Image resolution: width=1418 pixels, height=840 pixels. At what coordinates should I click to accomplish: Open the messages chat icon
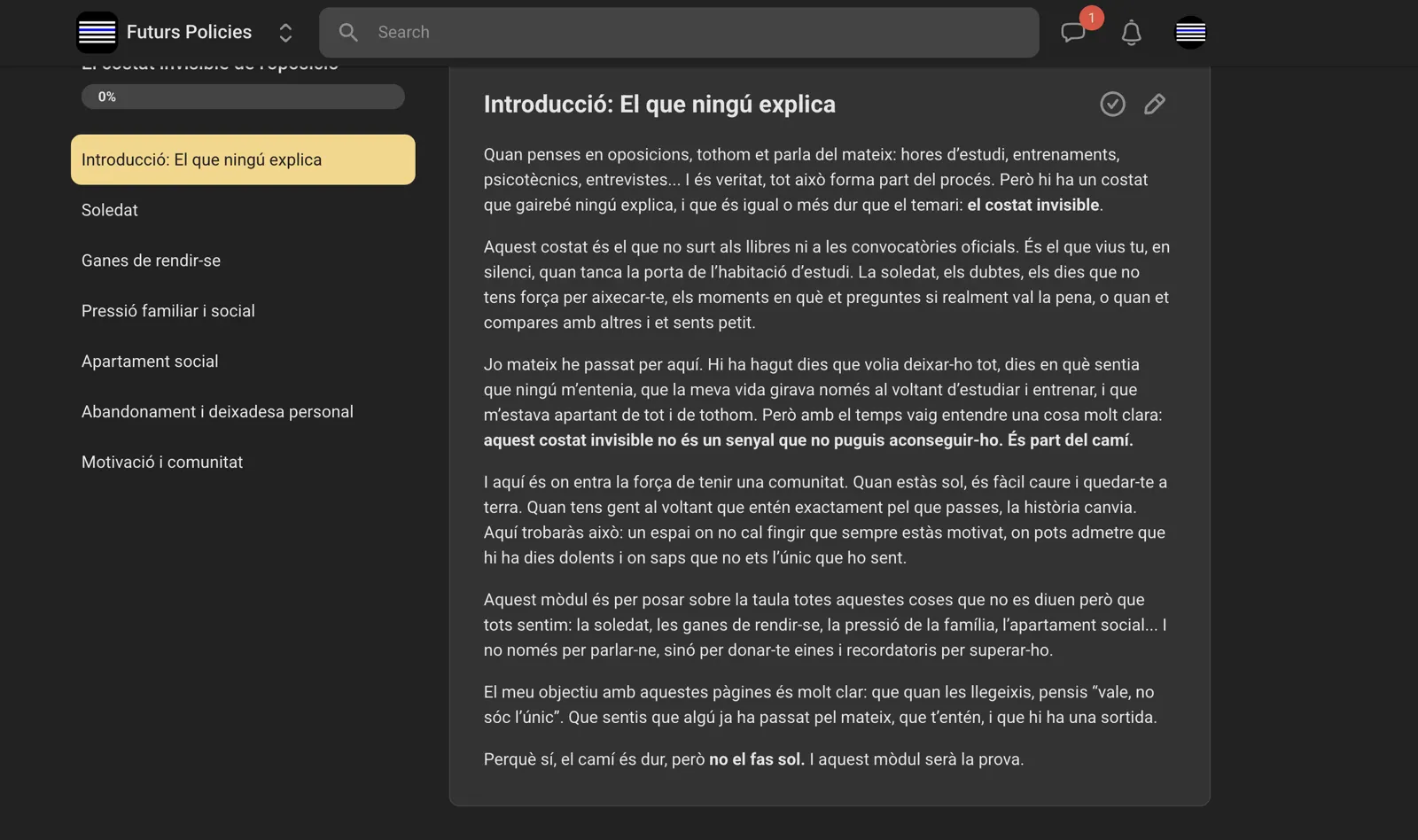click(1073, 33)
